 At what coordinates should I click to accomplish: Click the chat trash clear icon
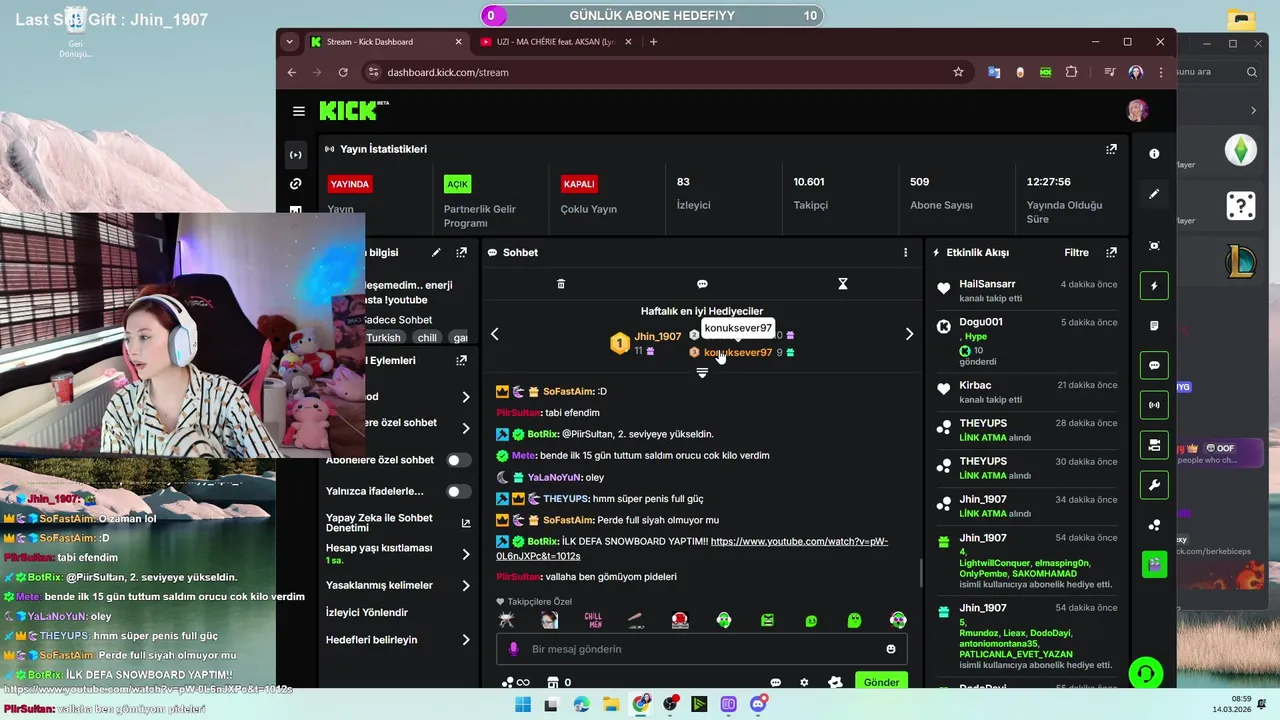coord(561,284)
